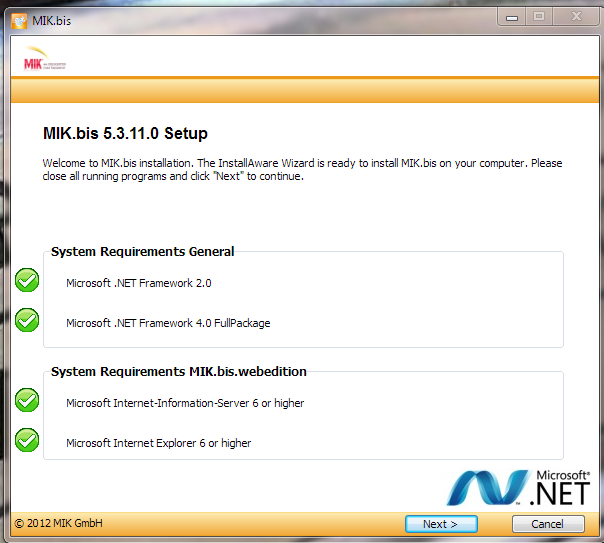The width and height of the screenshot is (604, 543).
Task: Click the MIK company logo in header
Action: (44, 59)
